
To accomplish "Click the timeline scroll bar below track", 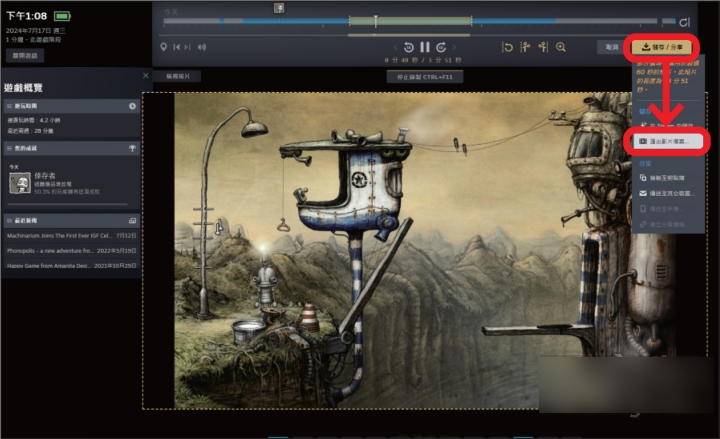I will tap(409, 35).
